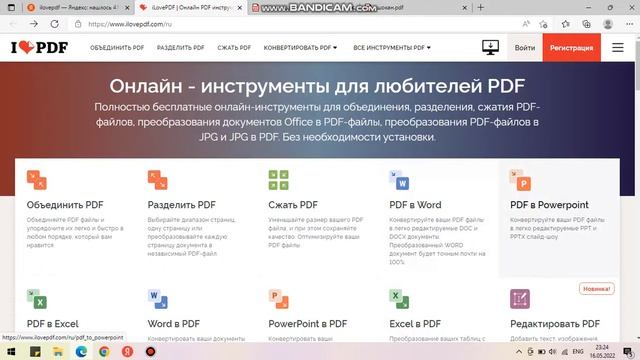Close the iLovePDF browser tab
Viewport: 640px width, 360px height.
tap(240, 8)
